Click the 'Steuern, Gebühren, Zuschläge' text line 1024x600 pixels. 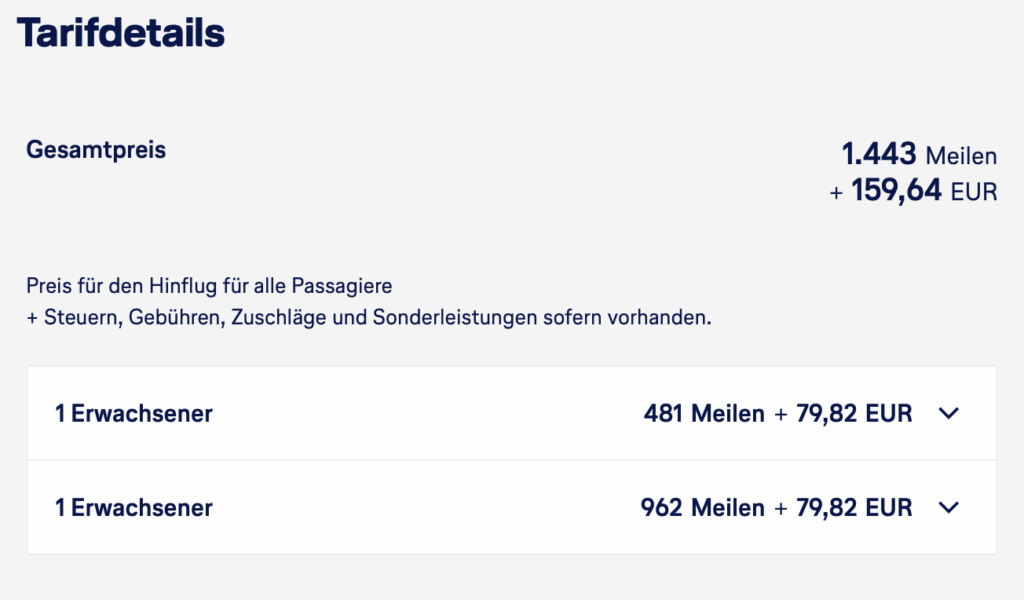pos(368,319)
